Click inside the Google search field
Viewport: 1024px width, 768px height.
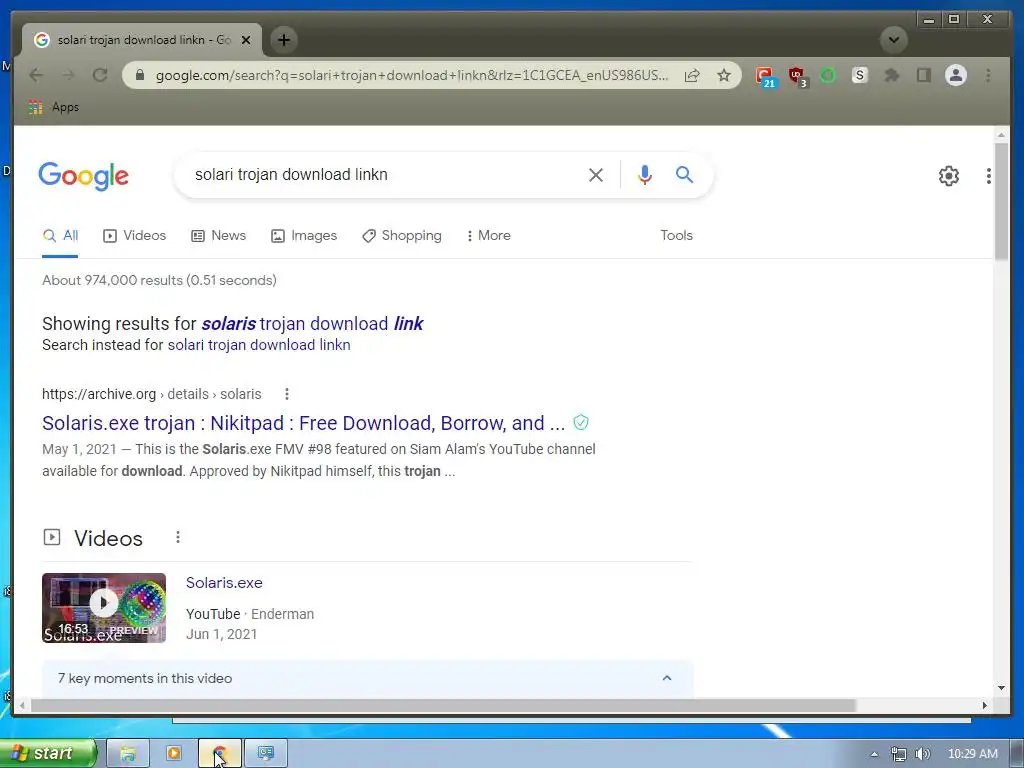click(x=385, y=175)
